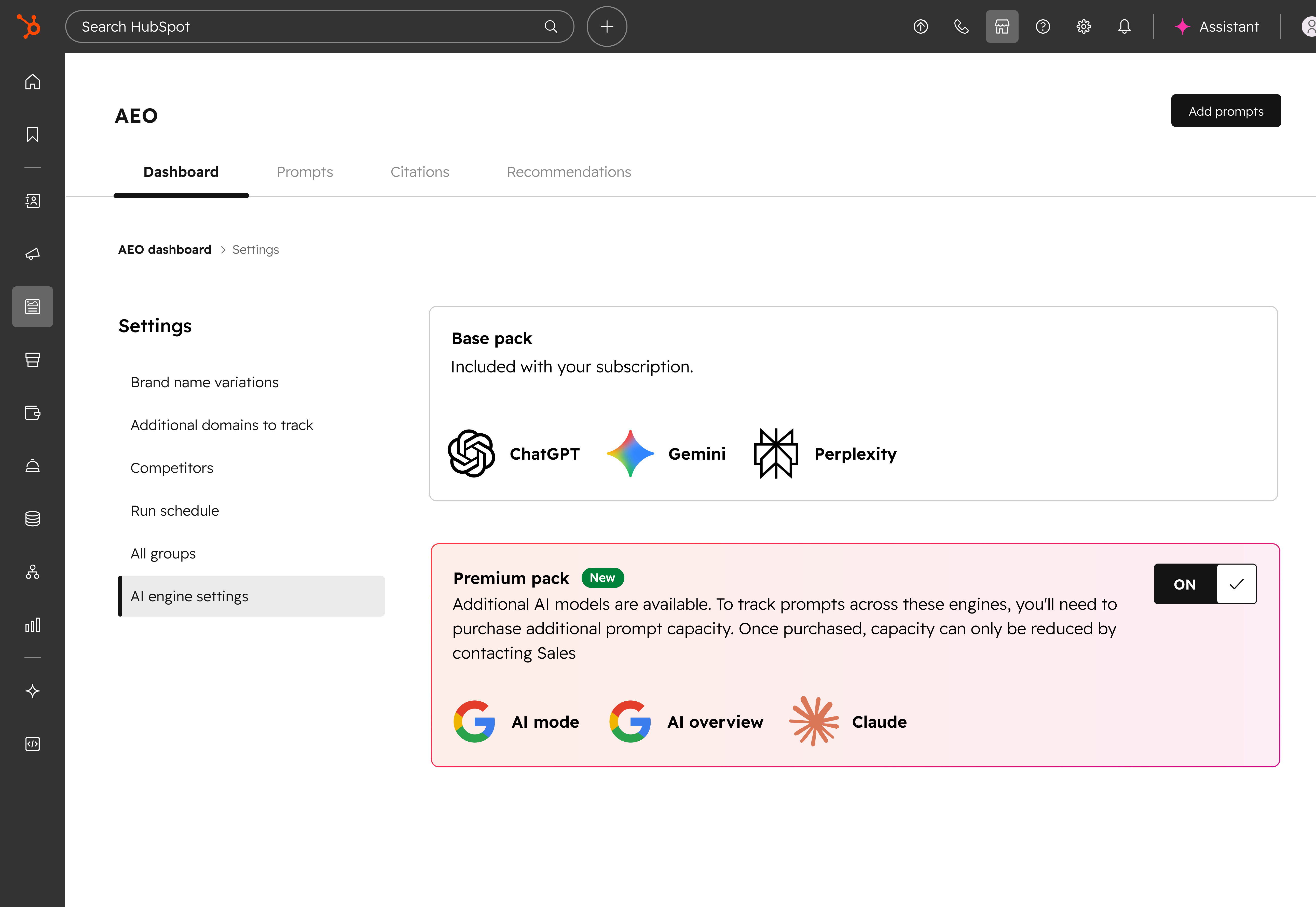This screenshot has width=1316, height=907.
Task: Open the Notifications bell icon
Action: pyautogui.click(x=1125, y=27)
